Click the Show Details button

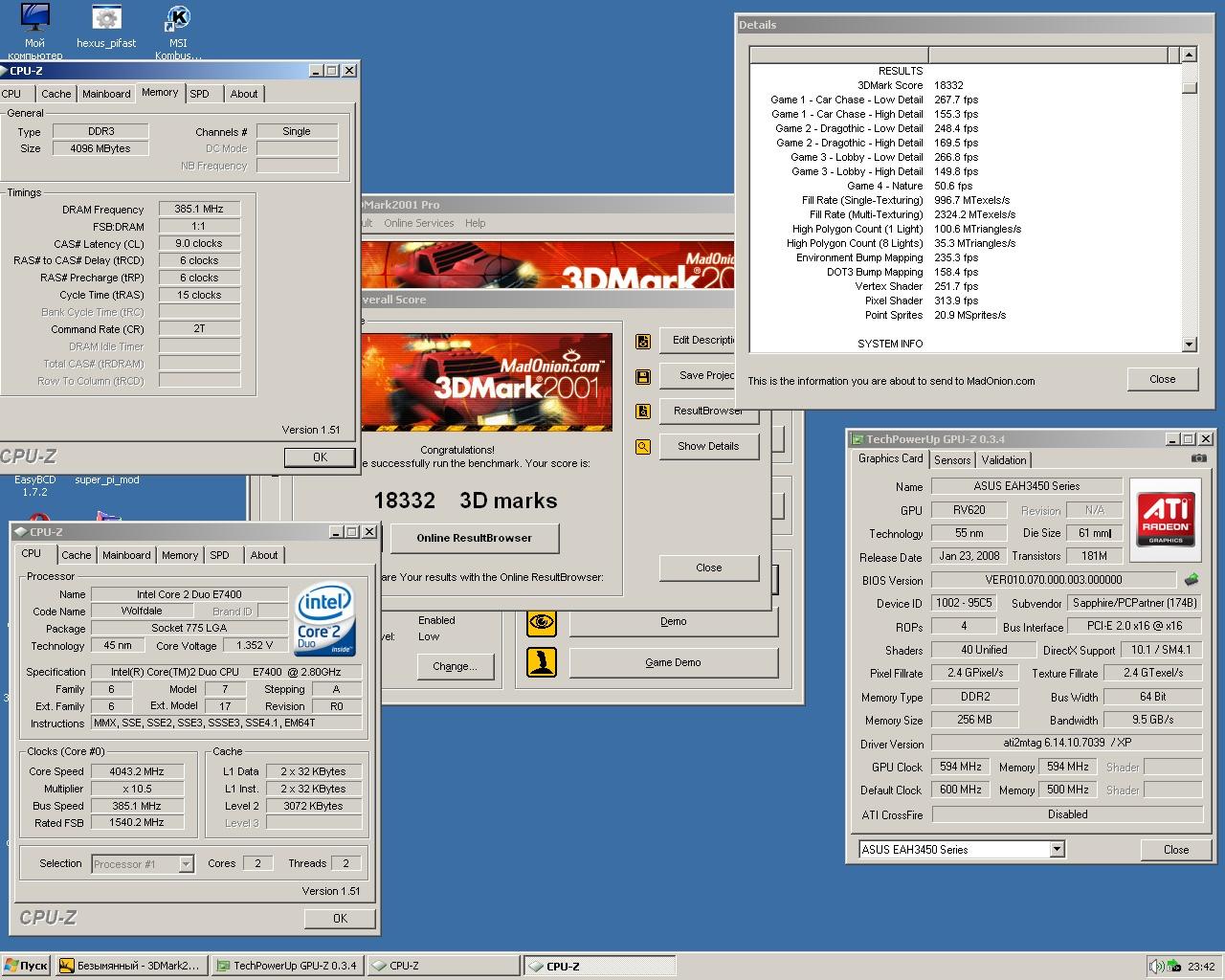point(708,446)
